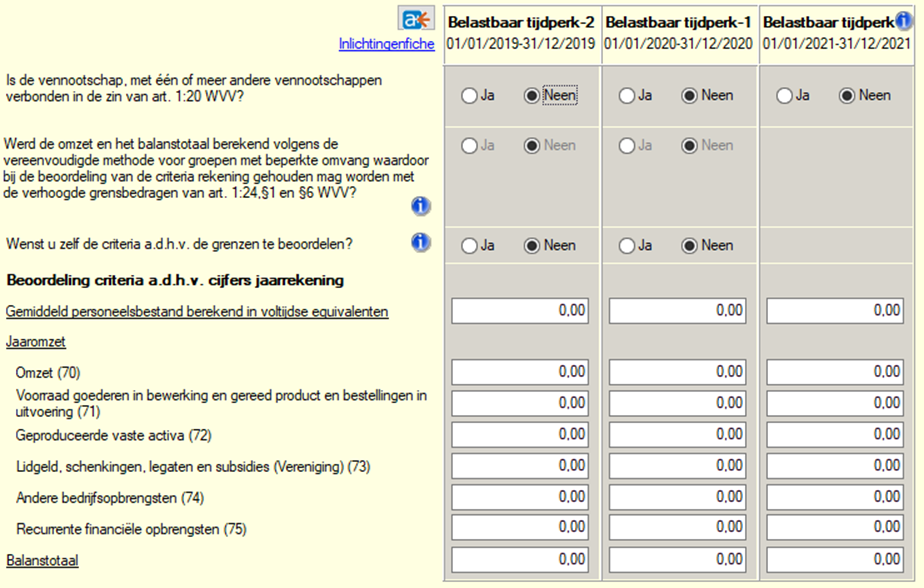Click info icon next to criteria beoordelen question
This screenshot has height=588, width=924.
(421, 242)
